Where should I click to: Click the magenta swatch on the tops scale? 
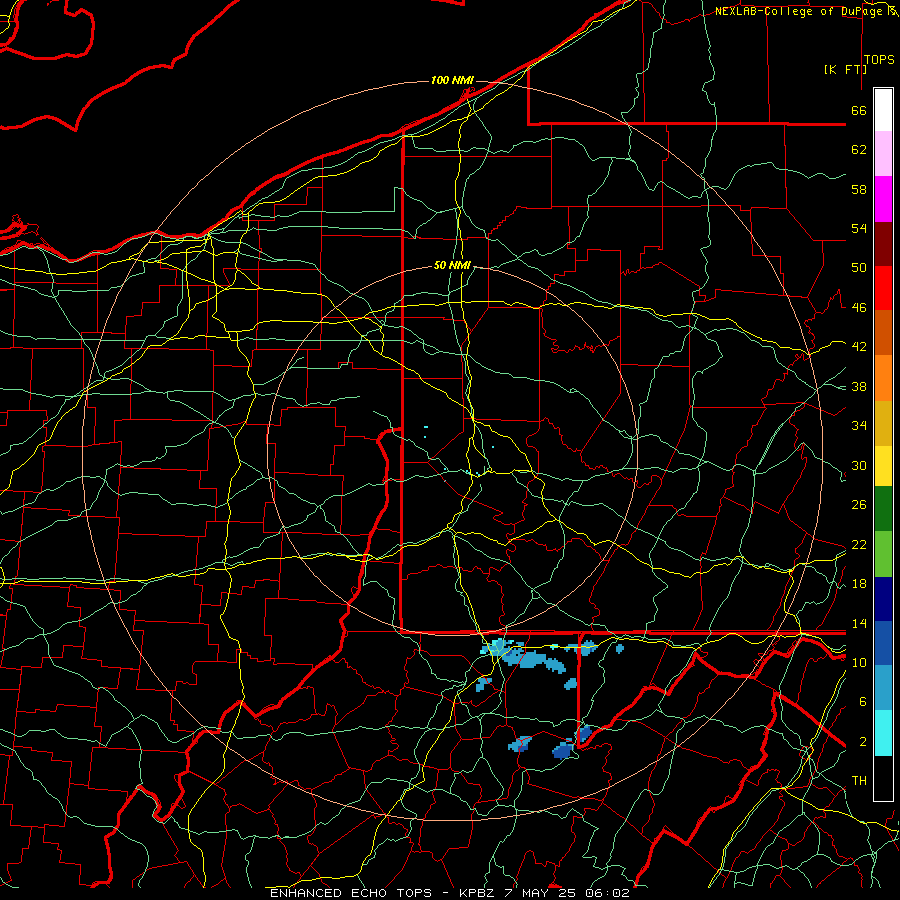883,199
